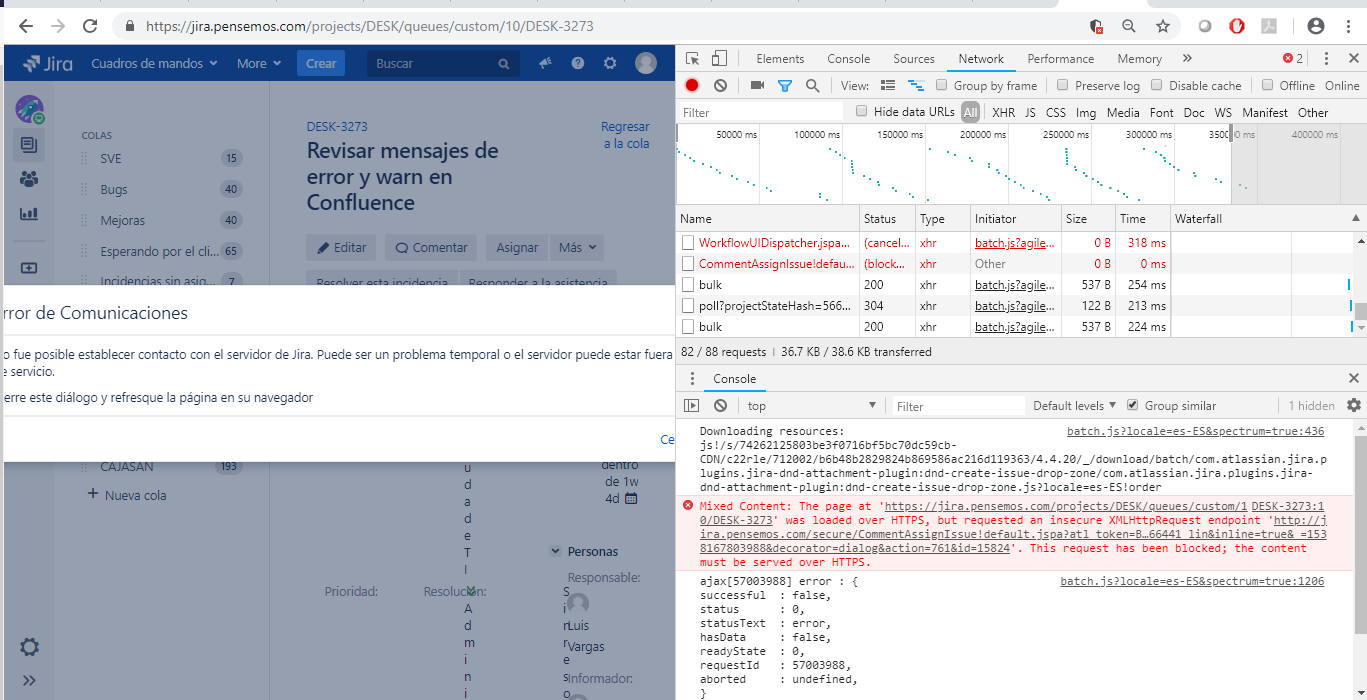The width and height of the screenshot is (1367, 700).
Task: Show console sidebar icon
Action: [x=691, y=406]
